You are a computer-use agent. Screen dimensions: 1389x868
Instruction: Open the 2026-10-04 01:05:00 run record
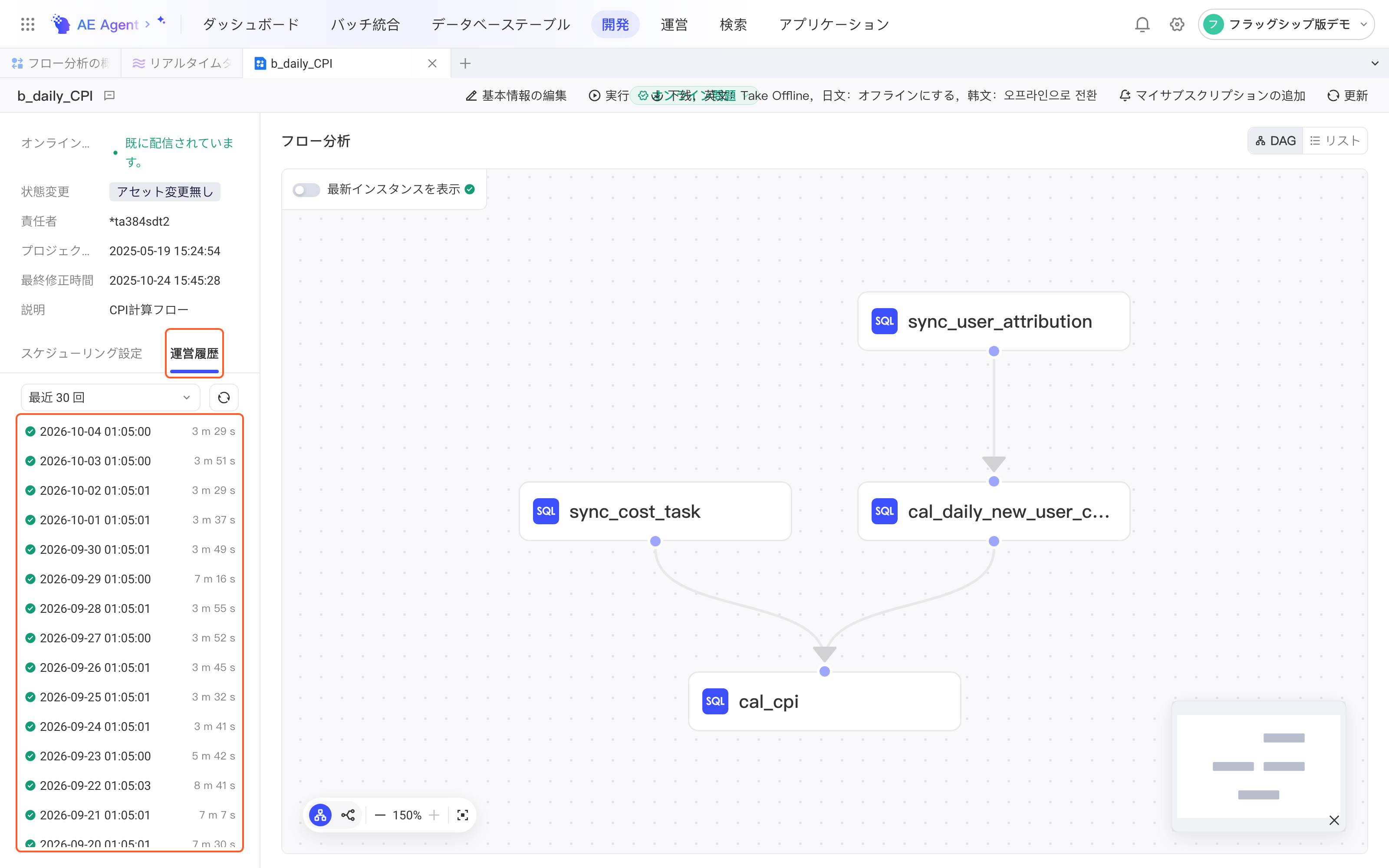130,431
